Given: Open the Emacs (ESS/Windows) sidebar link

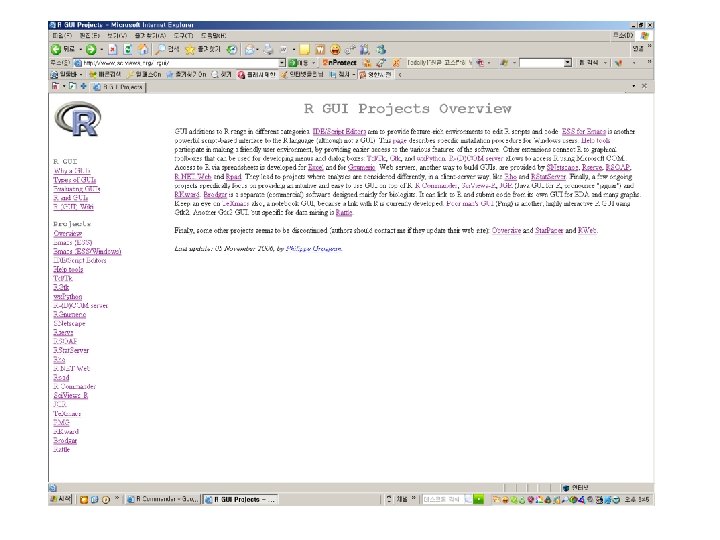Looking at the screenshot, I should pyautogui.click(x=87, y=251).
